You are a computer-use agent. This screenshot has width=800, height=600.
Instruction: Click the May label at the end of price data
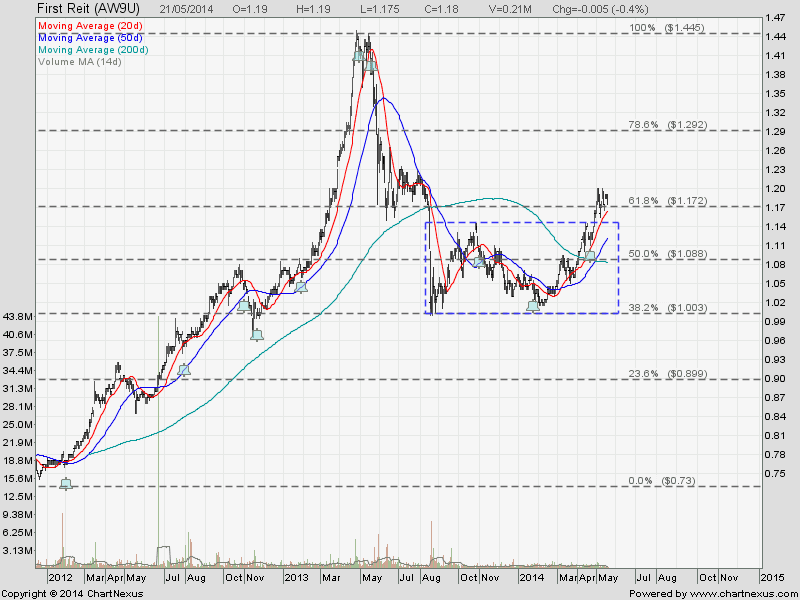tap(608, 578)
